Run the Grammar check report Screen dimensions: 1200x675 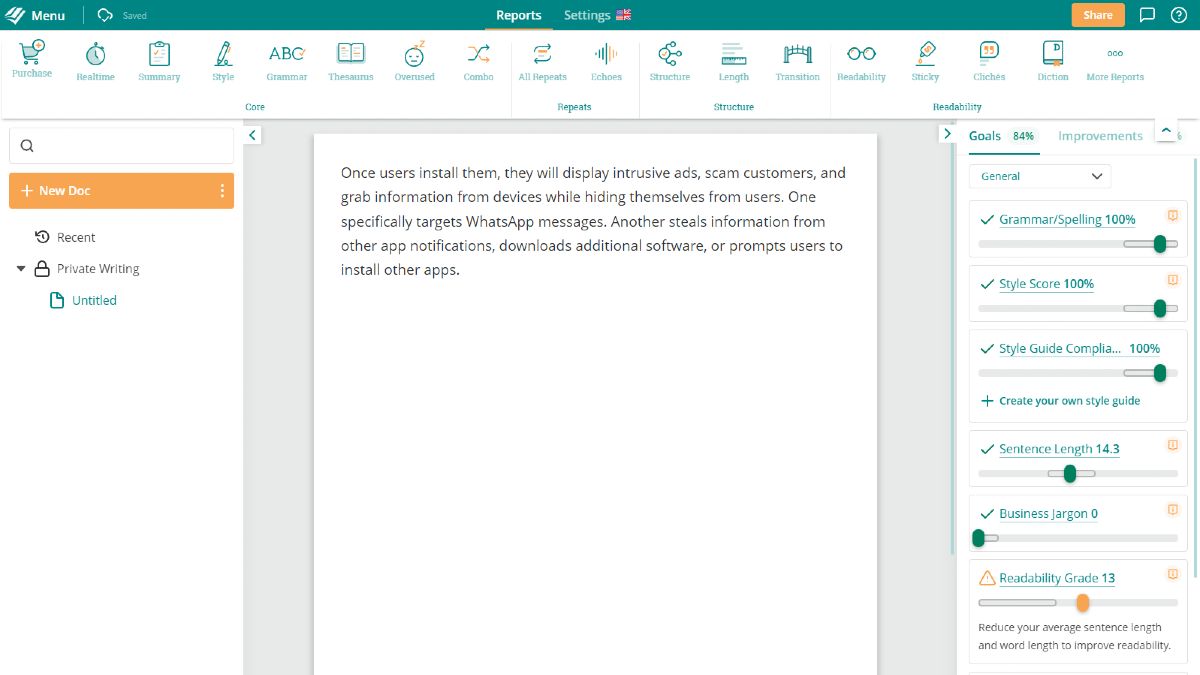click(x=287, y=60)
